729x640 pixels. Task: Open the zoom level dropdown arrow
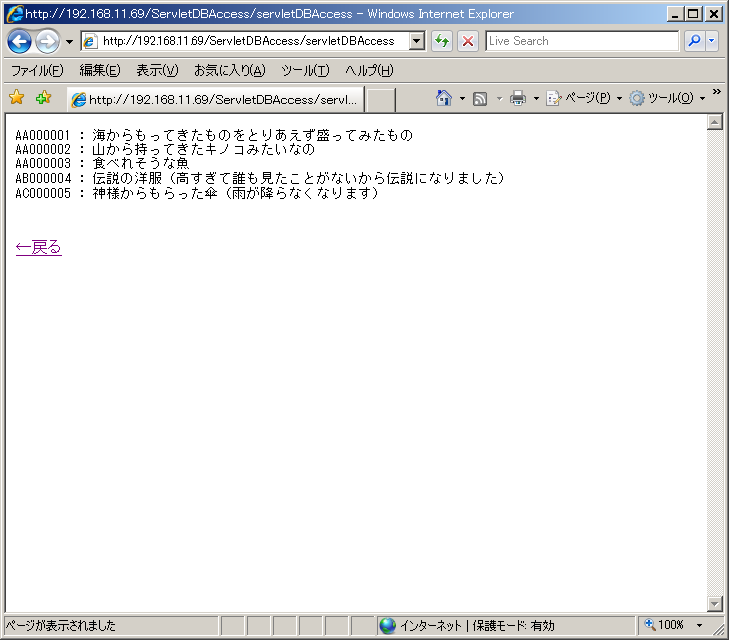coord(699,626)
